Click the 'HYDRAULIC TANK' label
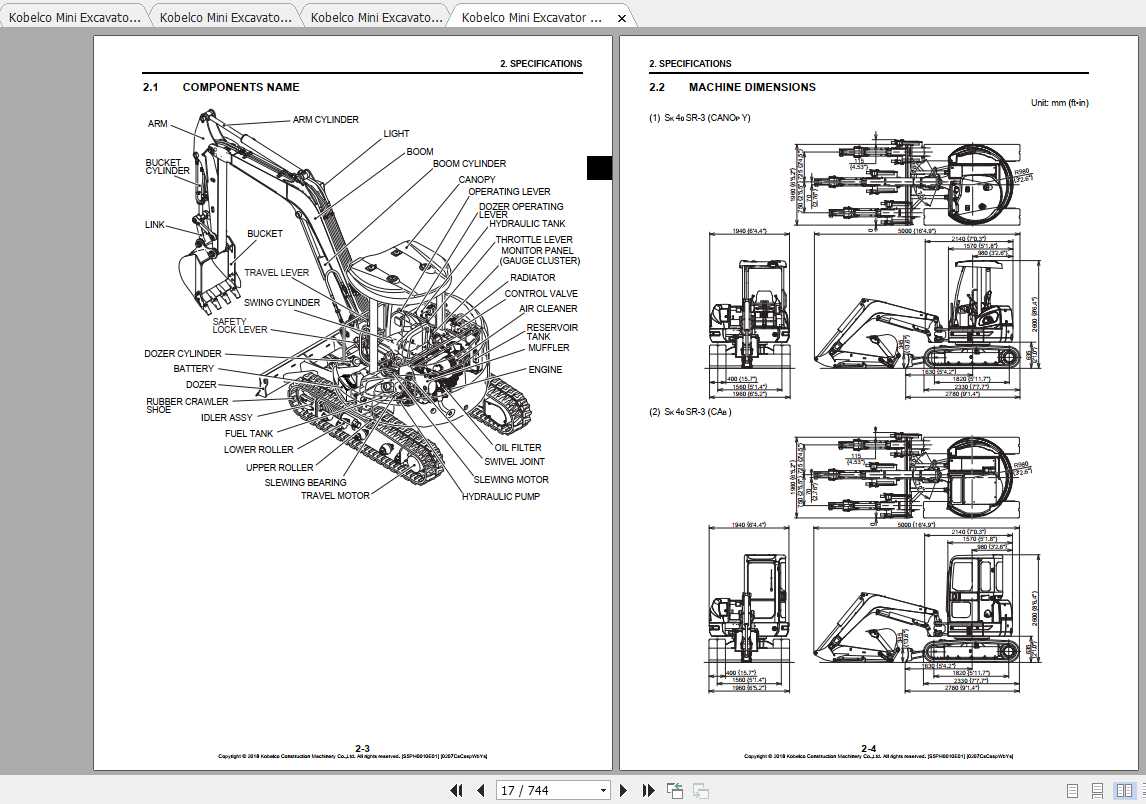The height and width of the screenshot is (804, 1146). 527,224
